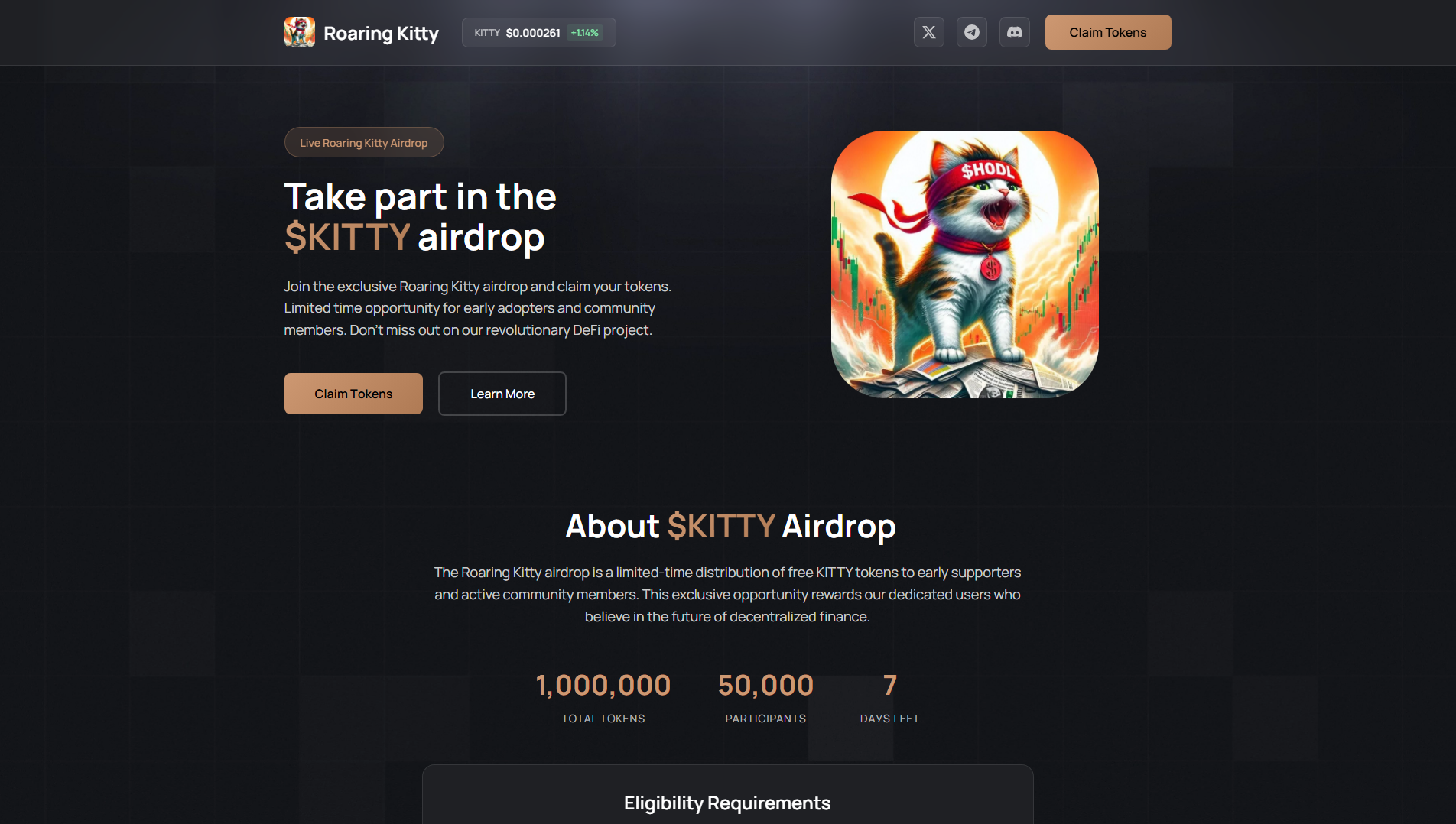Image resolution: width=1456 pixels, height=824 pixels.
Task: Click the DAYS LEFT label
Action: [889, 719]
